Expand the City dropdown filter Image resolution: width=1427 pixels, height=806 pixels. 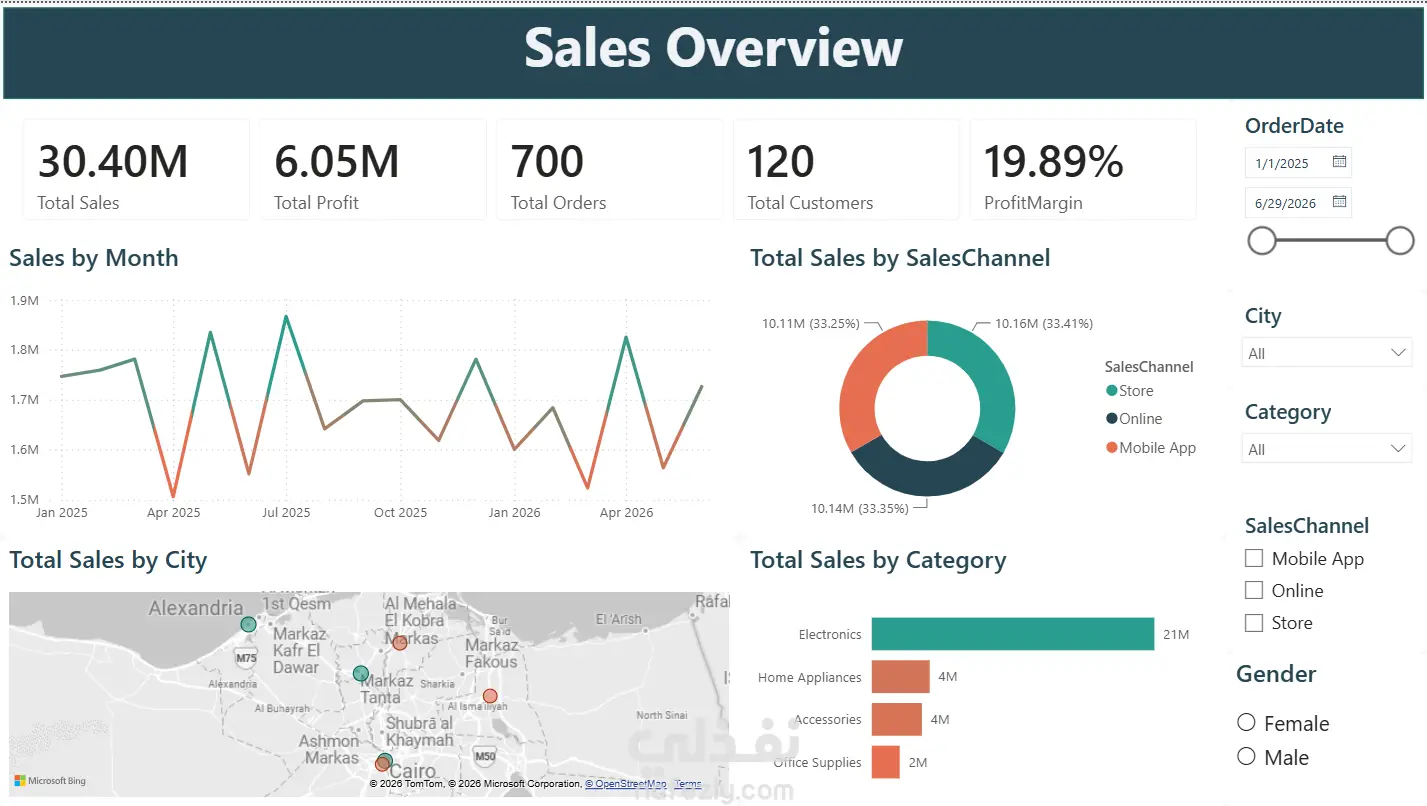pos(1326,353)
